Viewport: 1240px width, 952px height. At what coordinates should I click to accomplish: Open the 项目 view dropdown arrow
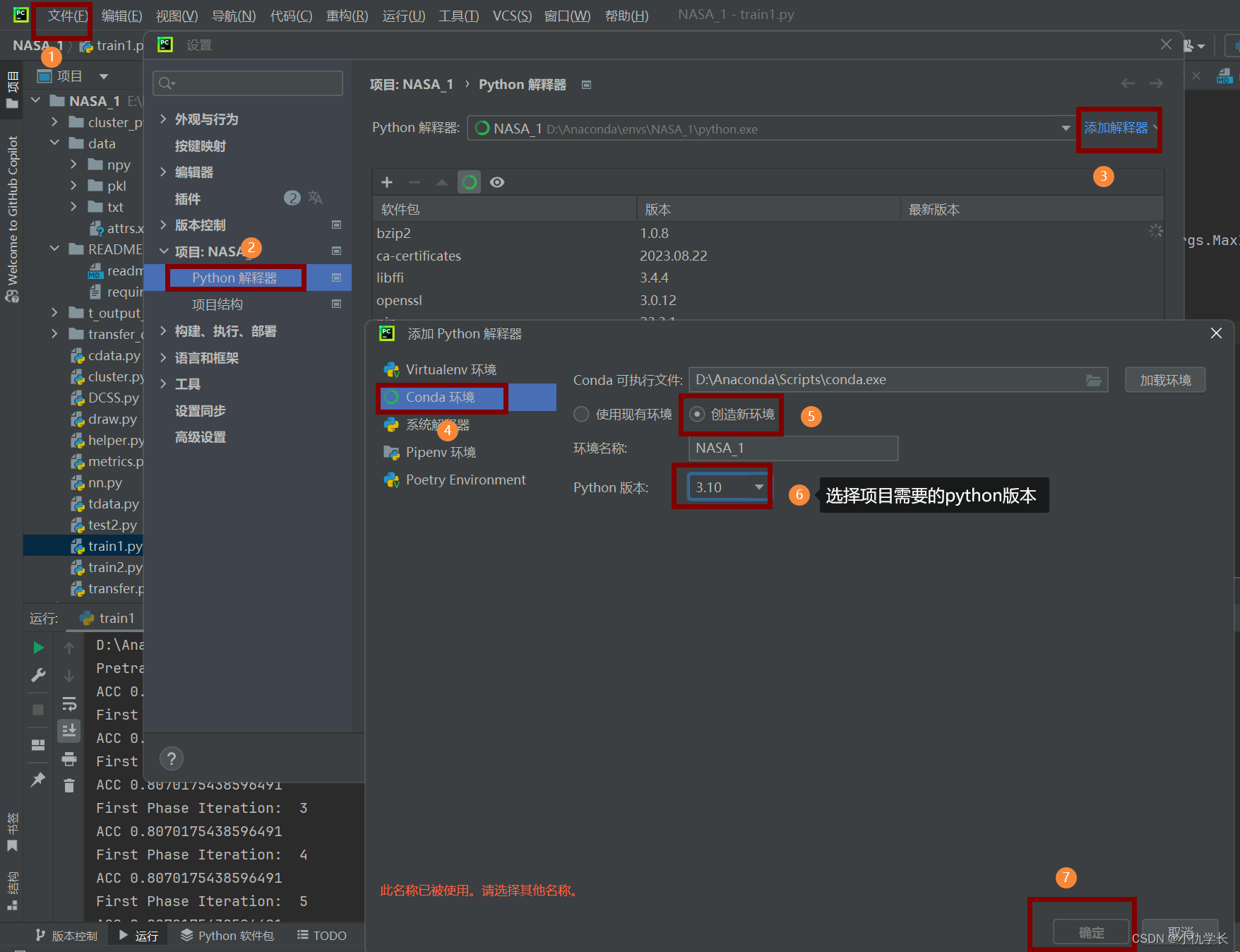point(104,76)
